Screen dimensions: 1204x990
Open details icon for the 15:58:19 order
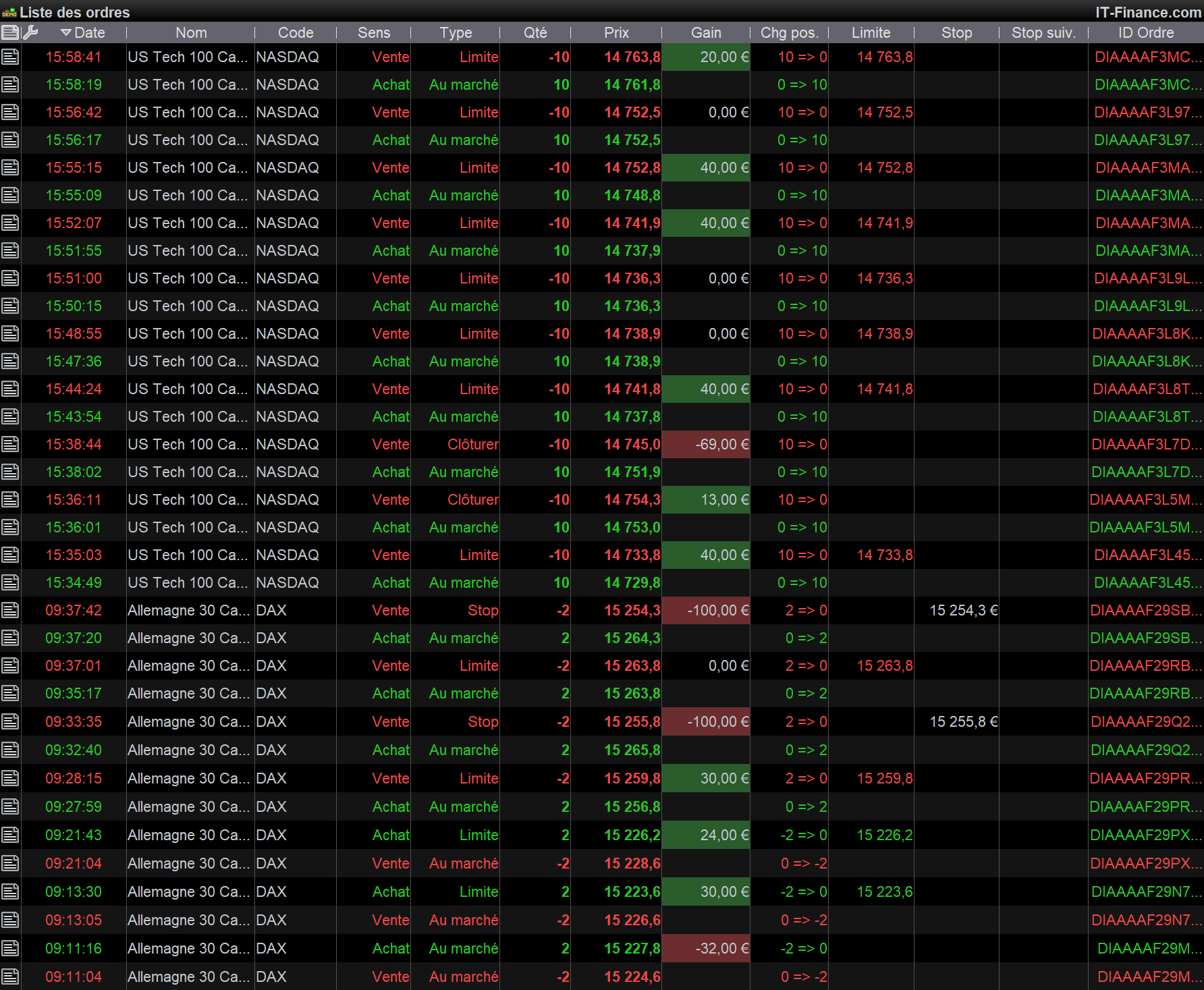tap(10, 84)
